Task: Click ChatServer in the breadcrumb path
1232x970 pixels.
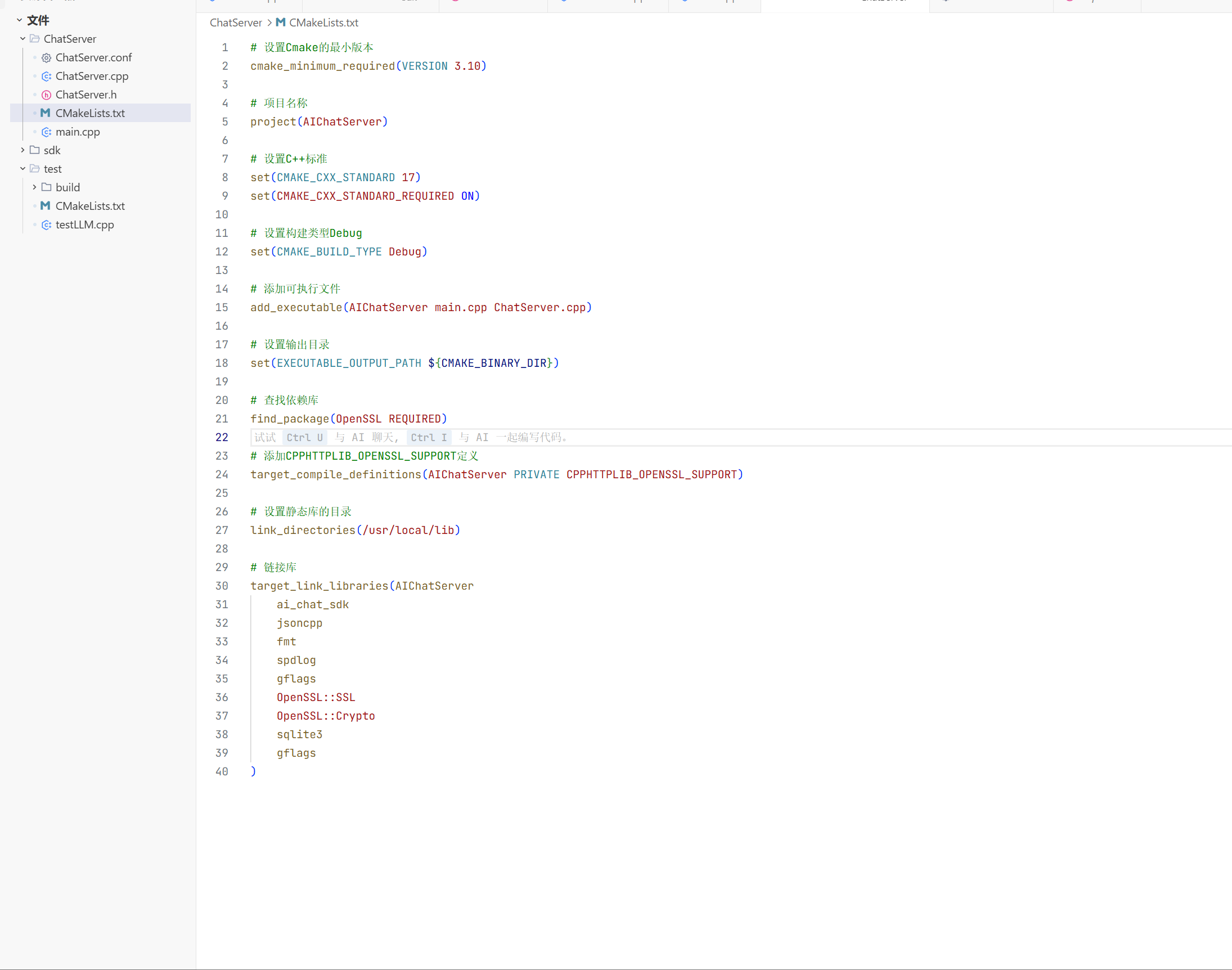Action: point(236,23)
